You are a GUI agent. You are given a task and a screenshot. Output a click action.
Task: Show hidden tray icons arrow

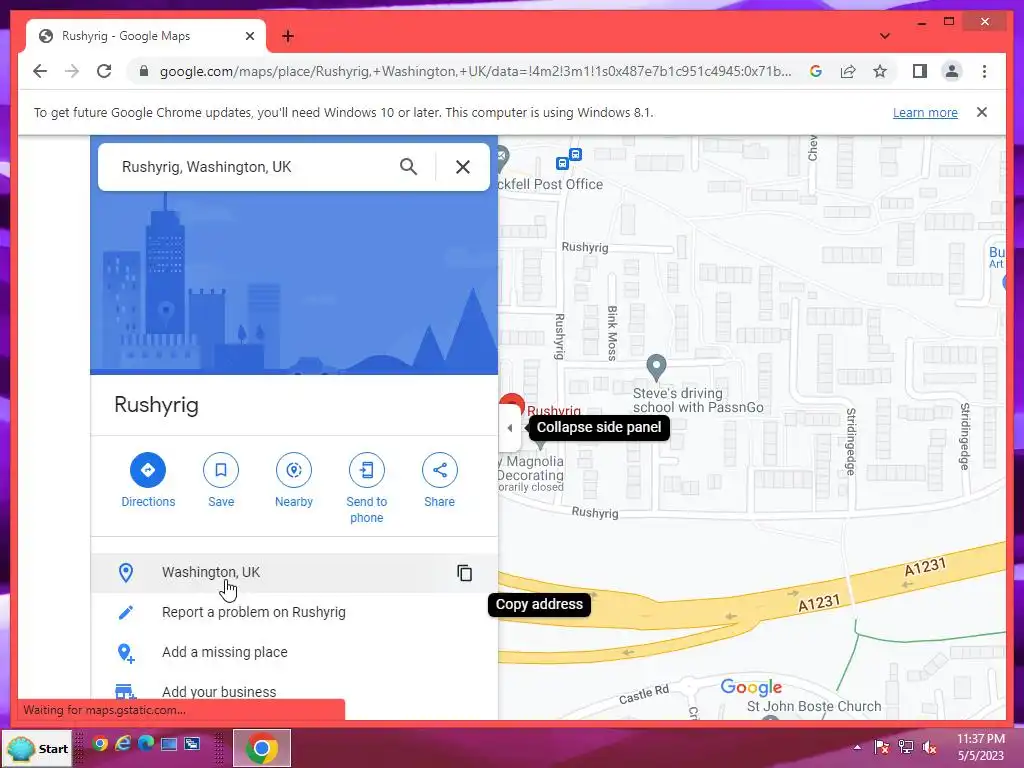point(857,747)
